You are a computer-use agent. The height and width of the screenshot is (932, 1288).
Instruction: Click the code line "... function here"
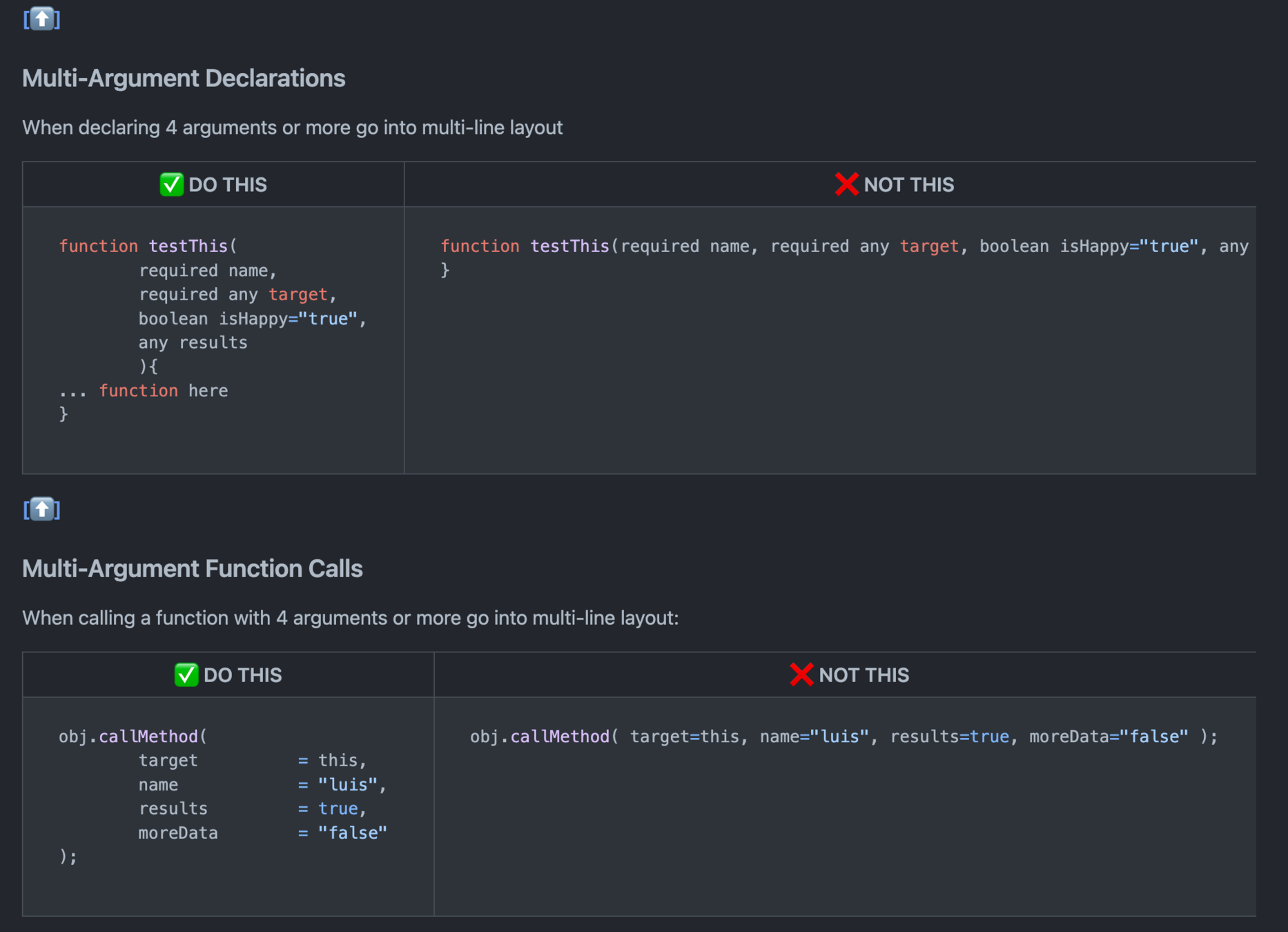tap(144, 391)
